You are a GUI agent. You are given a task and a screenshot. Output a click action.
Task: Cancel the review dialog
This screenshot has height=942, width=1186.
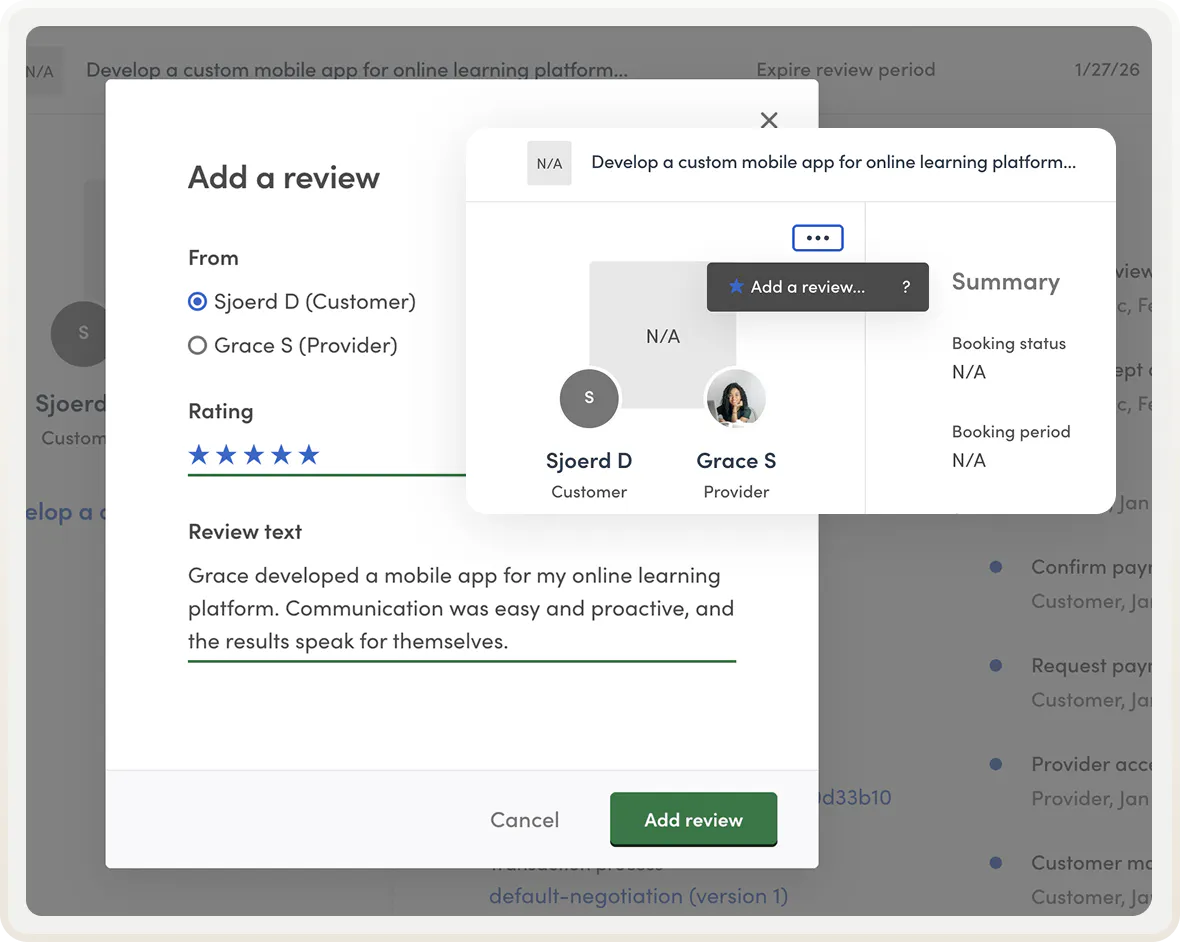524,820
